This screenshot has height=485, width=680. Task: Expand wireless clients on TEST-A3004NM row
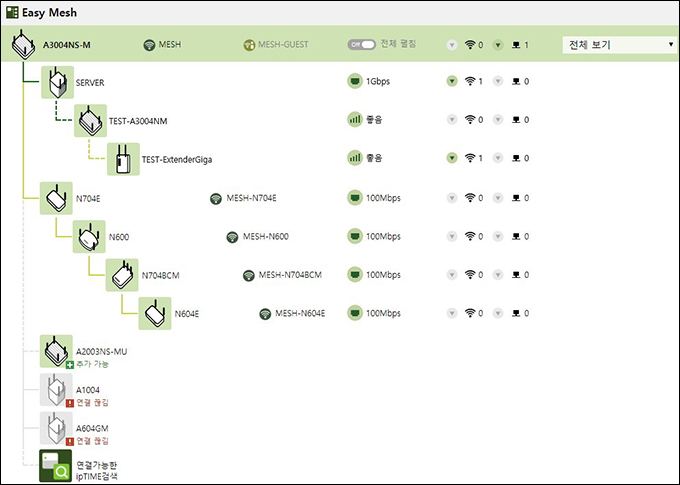coord(452,119)
